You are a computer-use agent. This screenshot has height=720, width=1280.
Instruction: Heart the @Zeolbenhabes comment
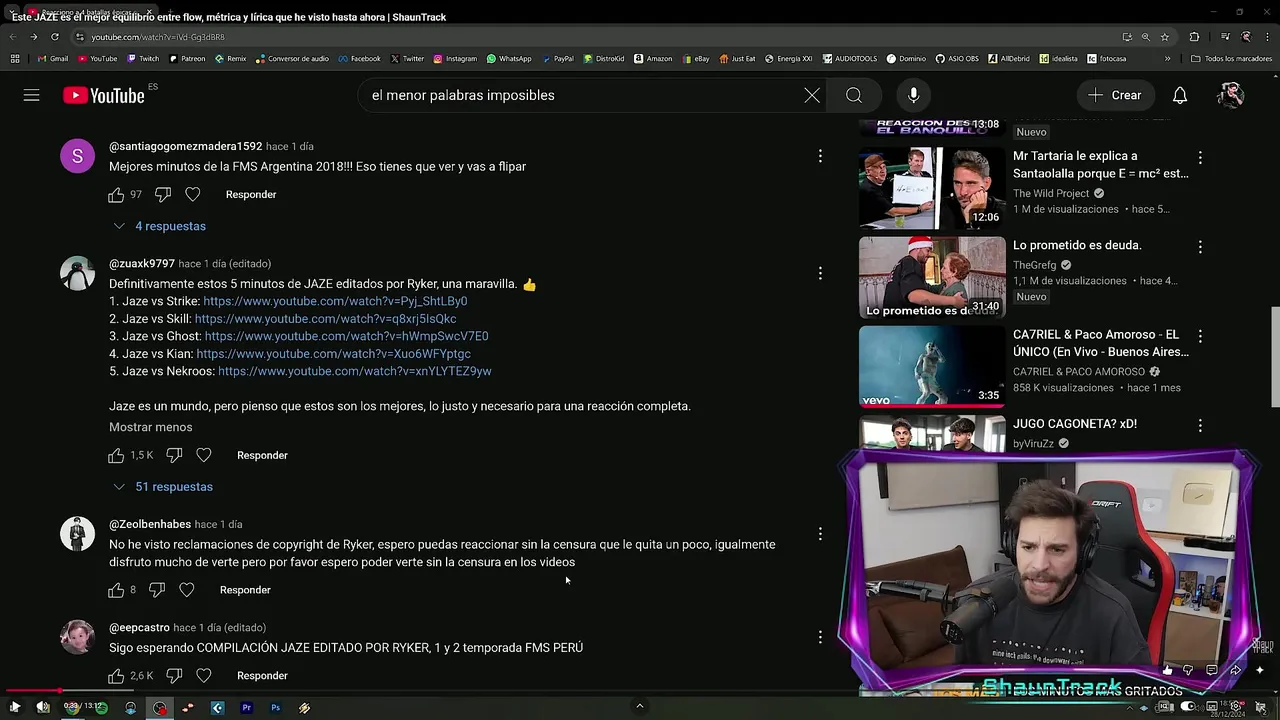[187, 590]
